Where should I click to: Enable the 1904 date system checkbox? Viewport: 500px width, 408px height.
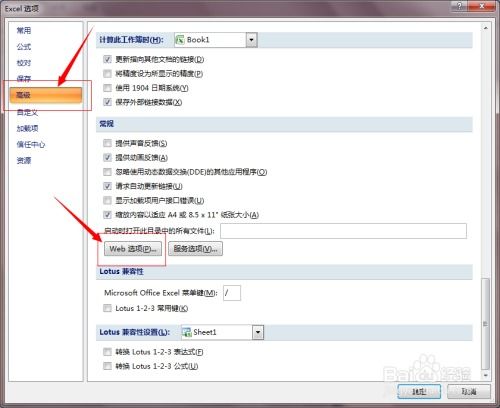(x=107, y=88)
